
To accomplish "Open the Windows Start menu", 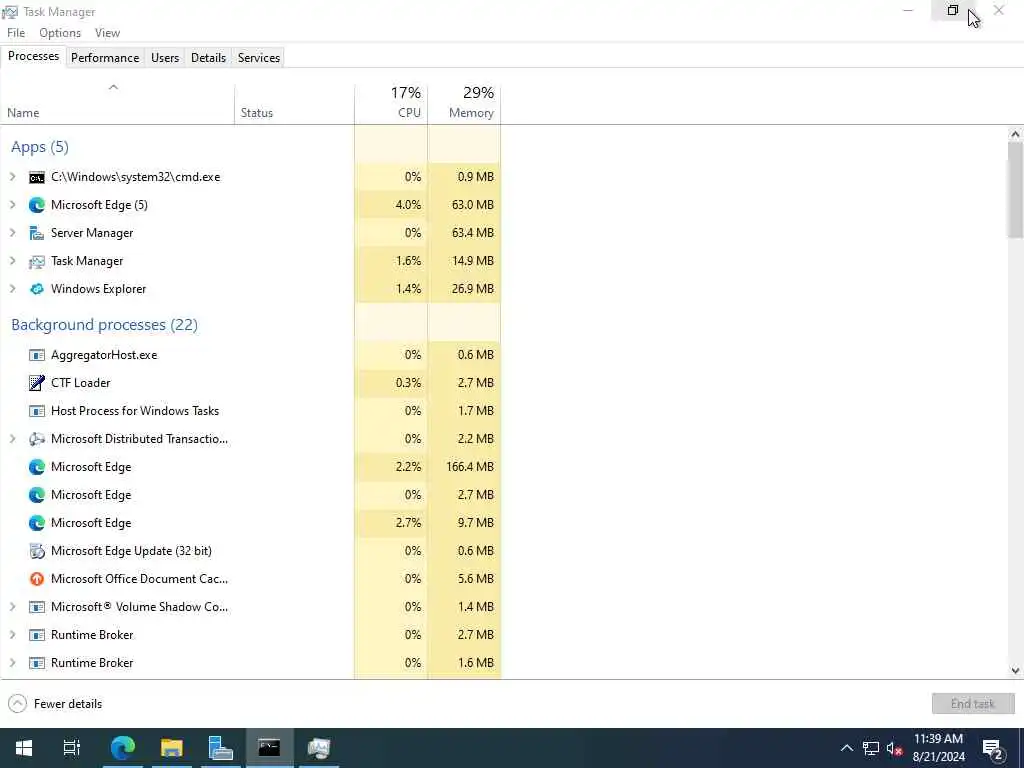I will click(x=24, y=748).
